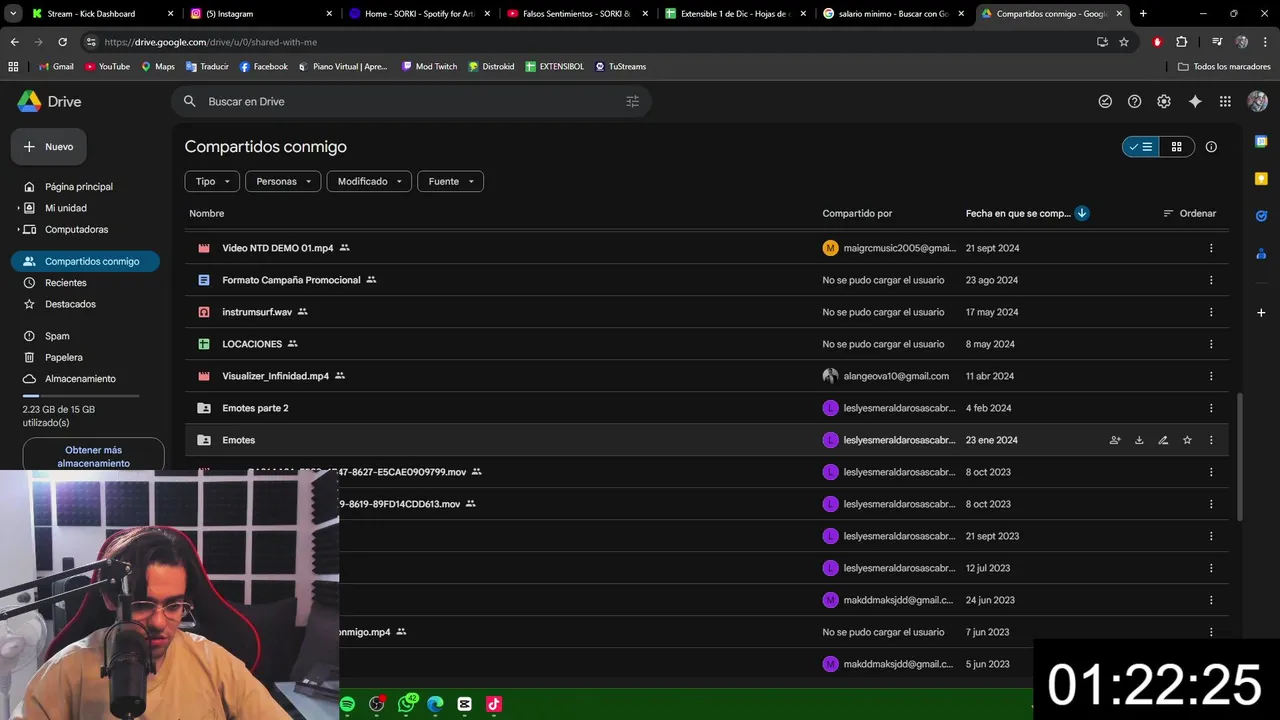The height and width of the screenshot is (720, 1280).
Task: Open WhatsApp from the taskbar
Action: (x=406, y=704)
